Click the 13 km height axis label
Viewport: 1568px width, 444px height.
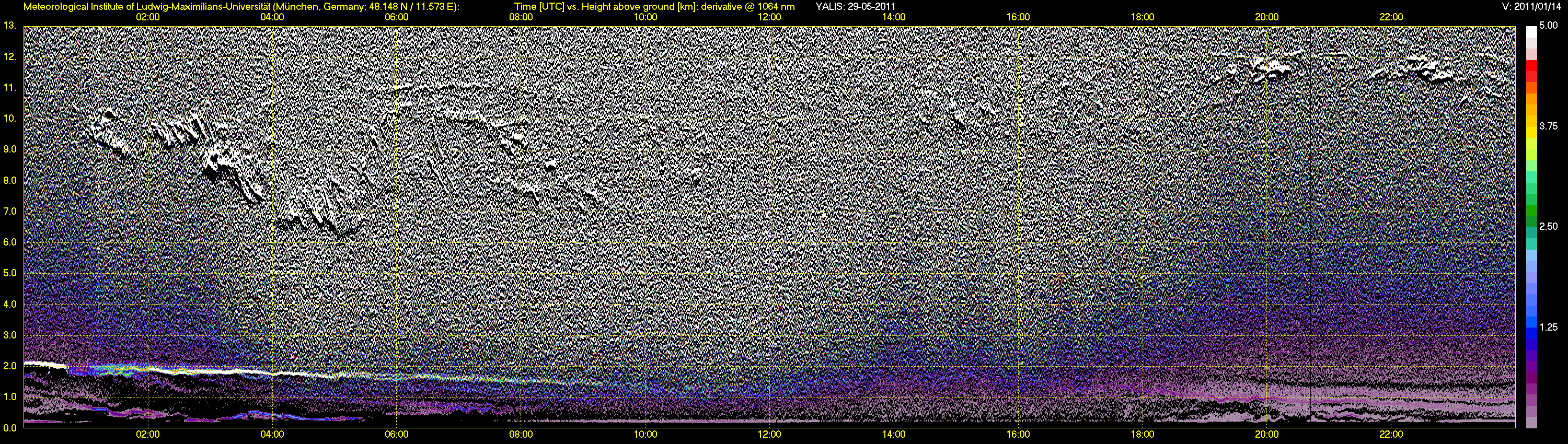coord(9,26)
